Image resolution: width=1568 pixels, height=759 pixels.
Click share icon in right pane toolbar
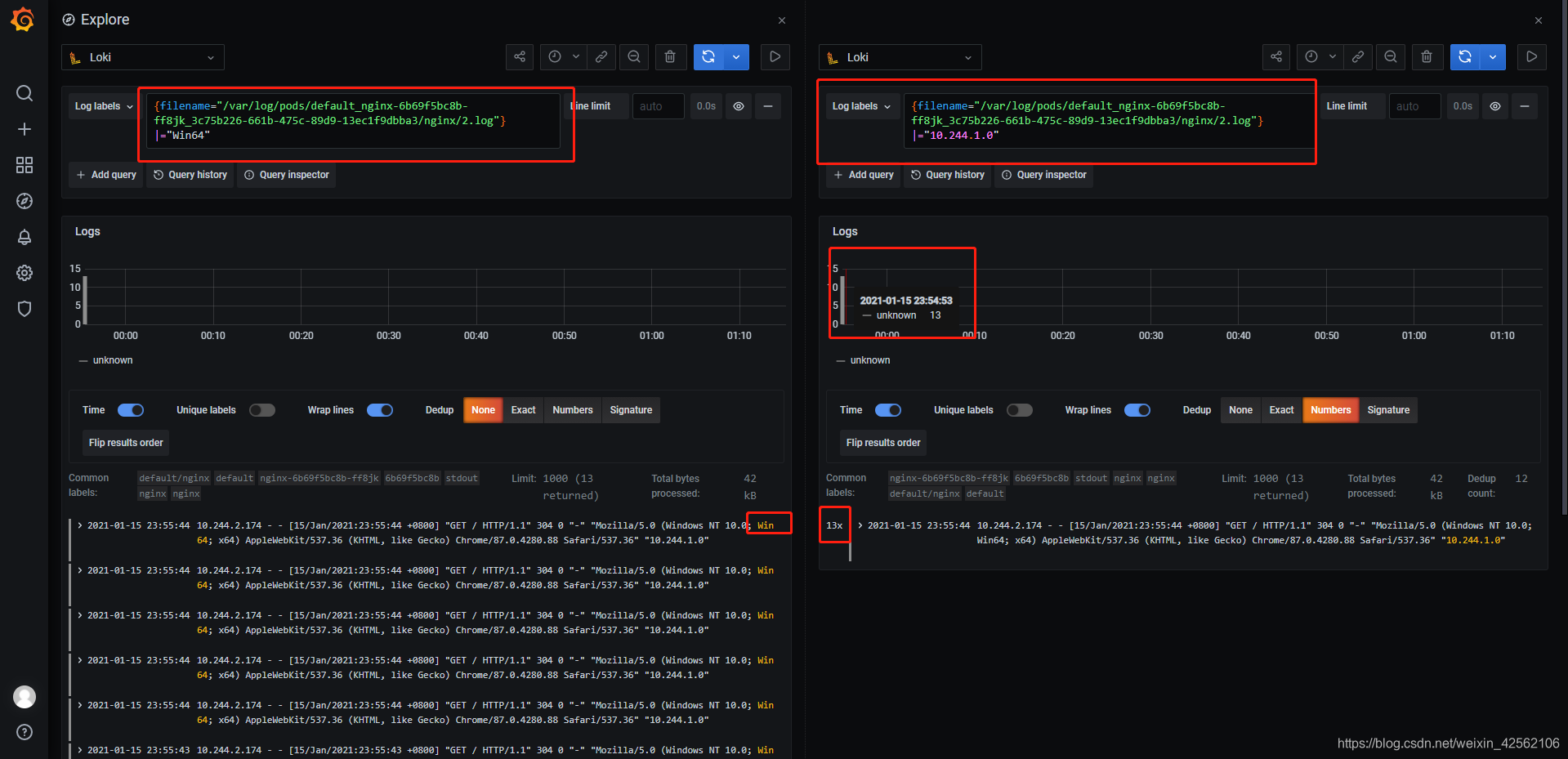point(1276,57)
